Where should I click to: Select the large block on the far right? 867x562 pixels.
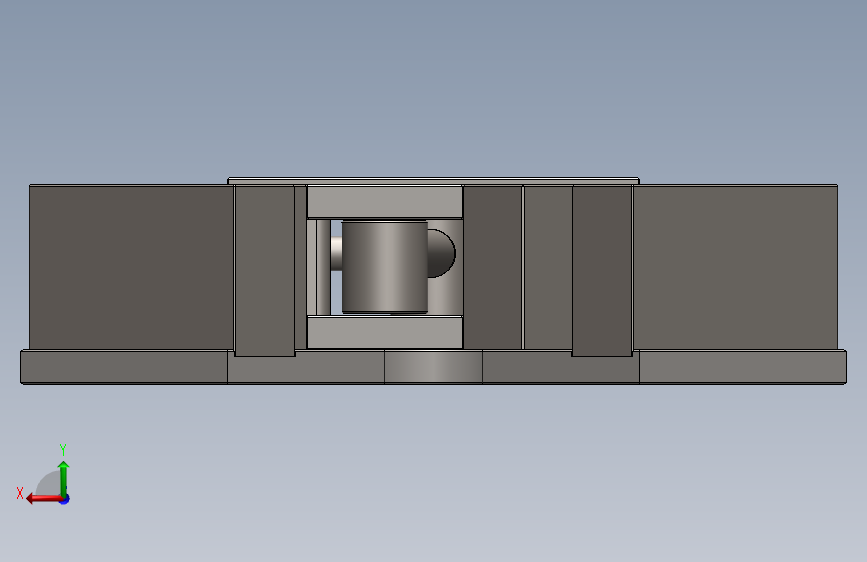pos(735,267)
